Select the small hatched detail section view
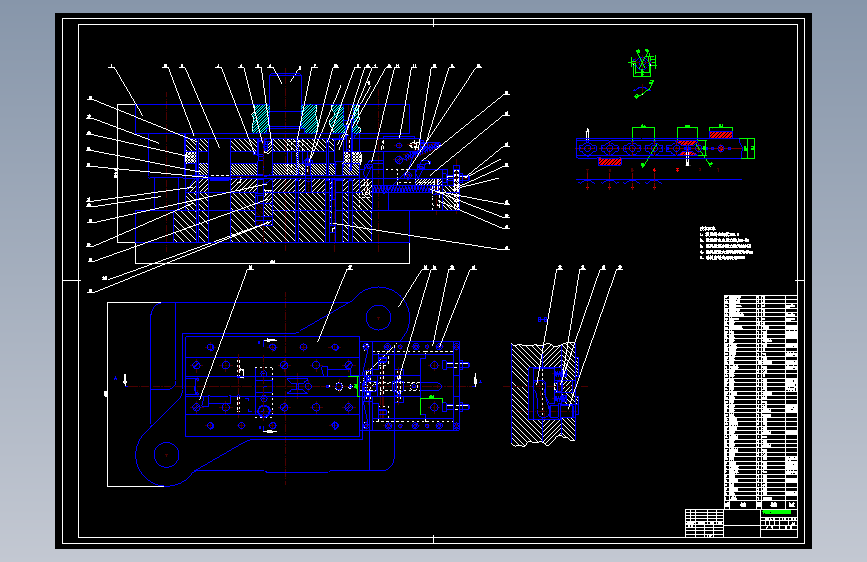Viewport: 867px width, 562px height. (x=545, y=394)
